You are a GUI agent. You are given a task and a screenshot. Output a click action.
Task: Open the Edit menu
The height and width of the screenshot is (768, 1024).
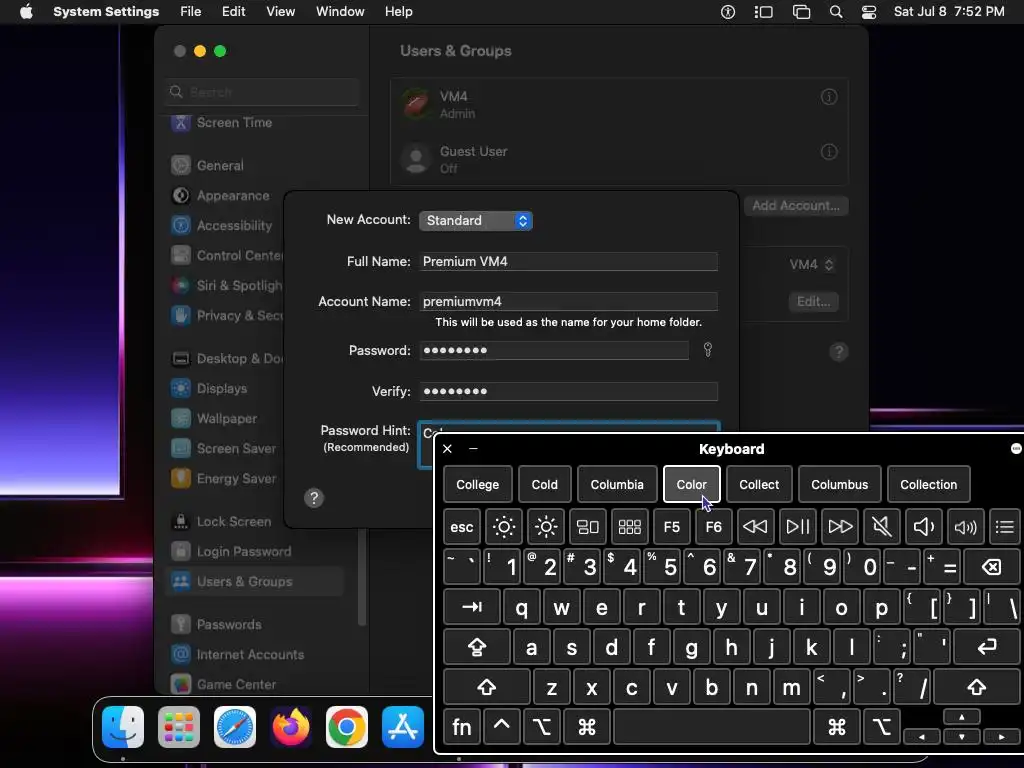point(233,12)
